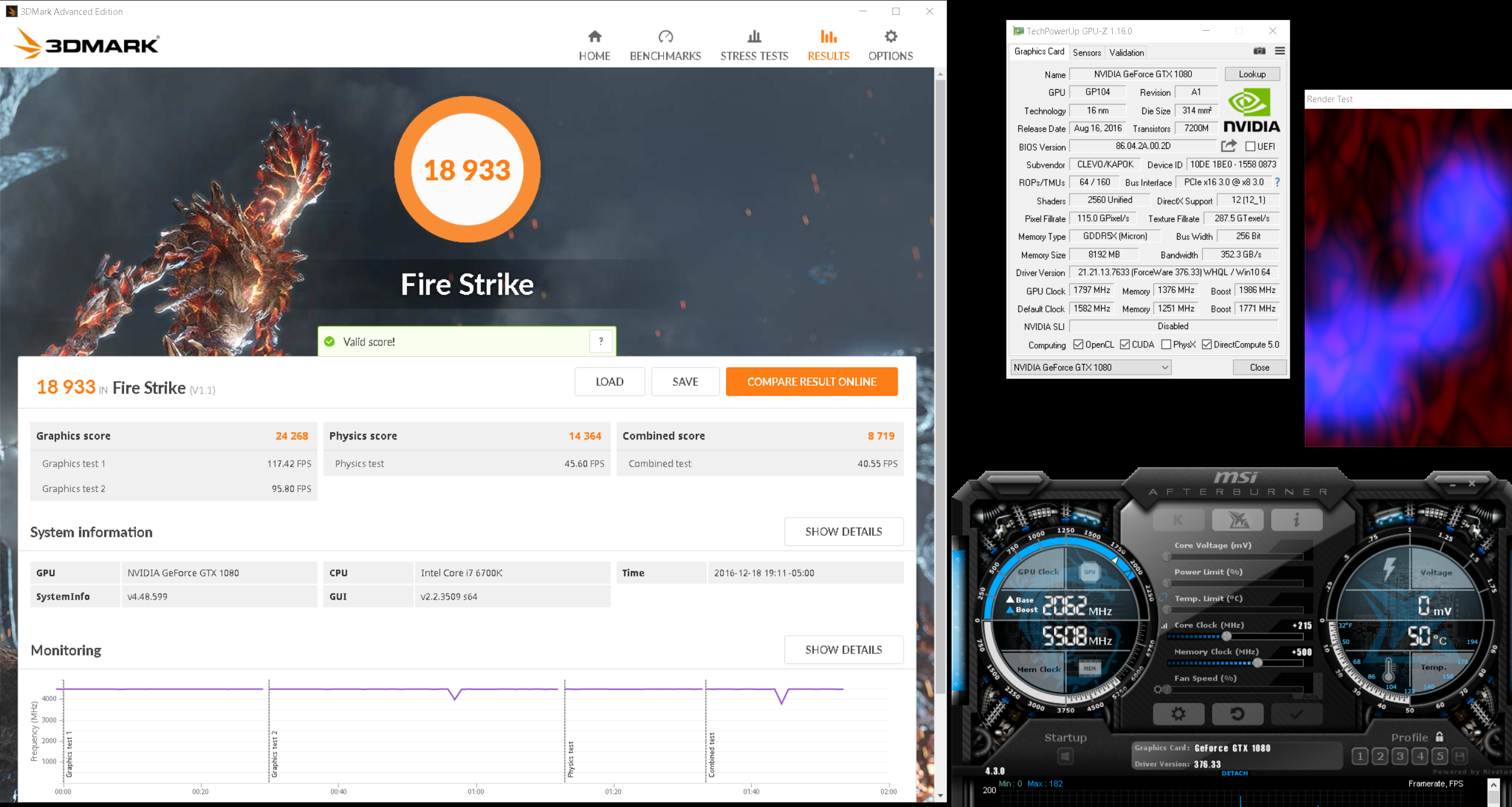Export BIOS via share icon in GPU-Z

[1229, 145]
